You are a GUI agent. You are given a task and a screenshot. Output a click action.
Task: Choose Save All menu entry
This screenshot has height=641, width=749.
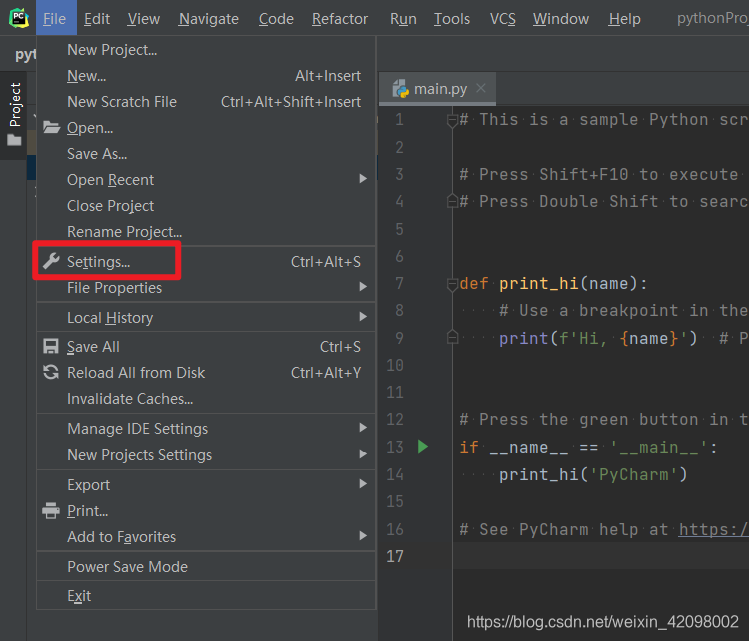206,346
